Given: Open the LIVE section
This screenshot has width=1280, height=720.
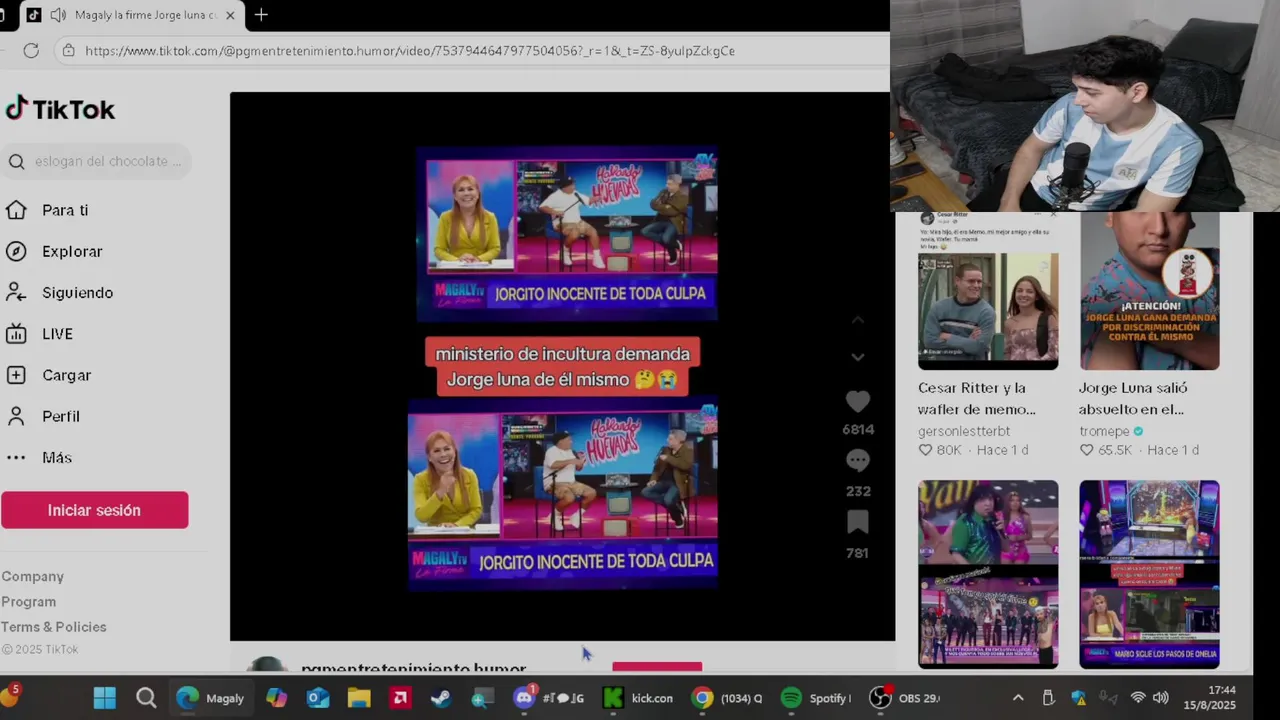Looking at the screenshot, I should point(40,334).
